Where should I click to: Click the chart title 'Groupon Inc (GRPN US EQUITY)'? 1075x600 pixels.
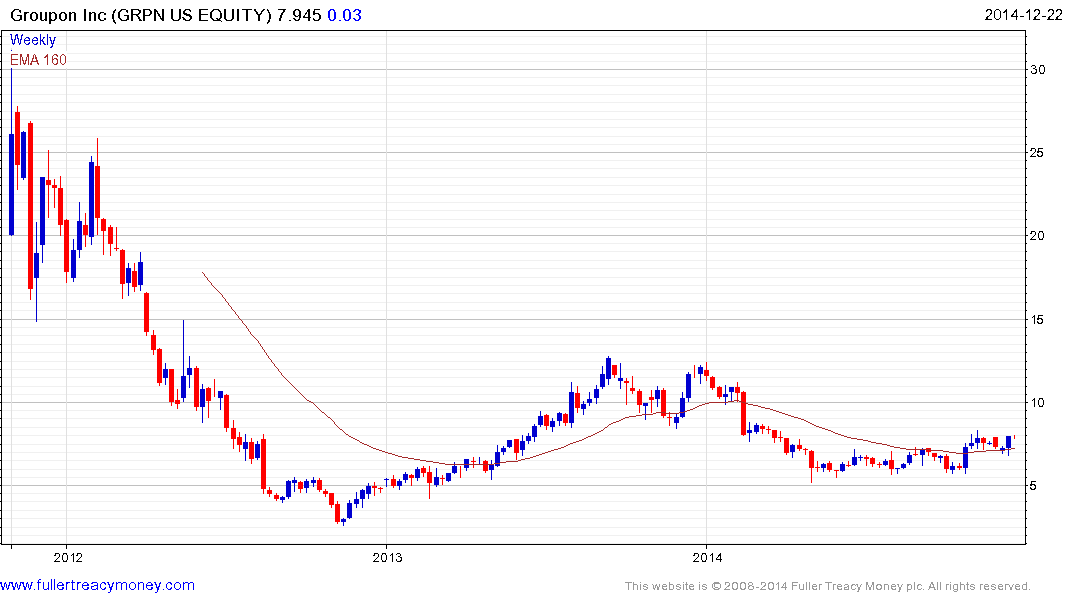point(141,15)
